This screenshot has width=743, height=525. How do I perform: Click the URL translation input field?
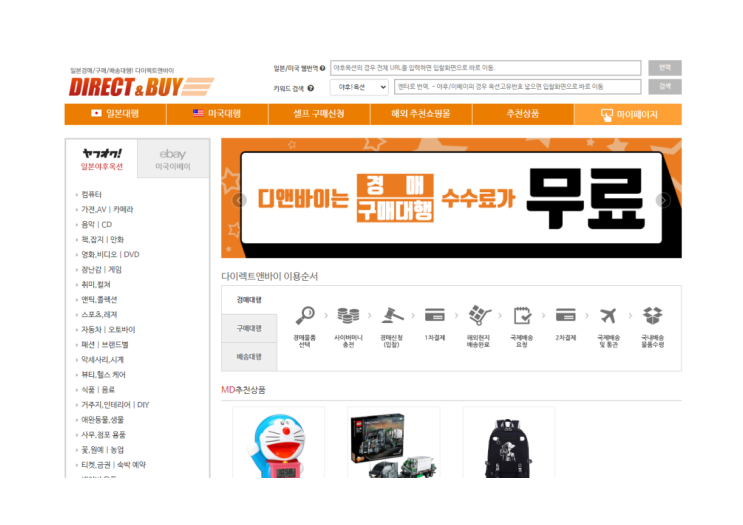(x=486, y=68)
